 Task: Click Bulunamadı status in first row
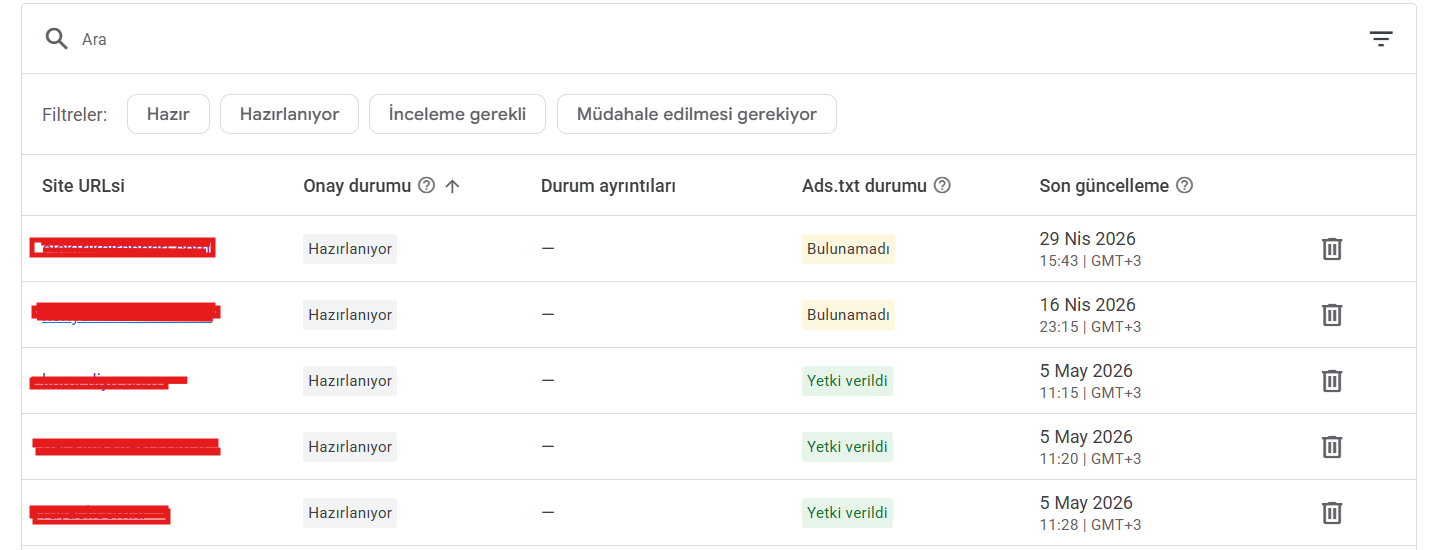pyautogui.click(x=848, y=249)
